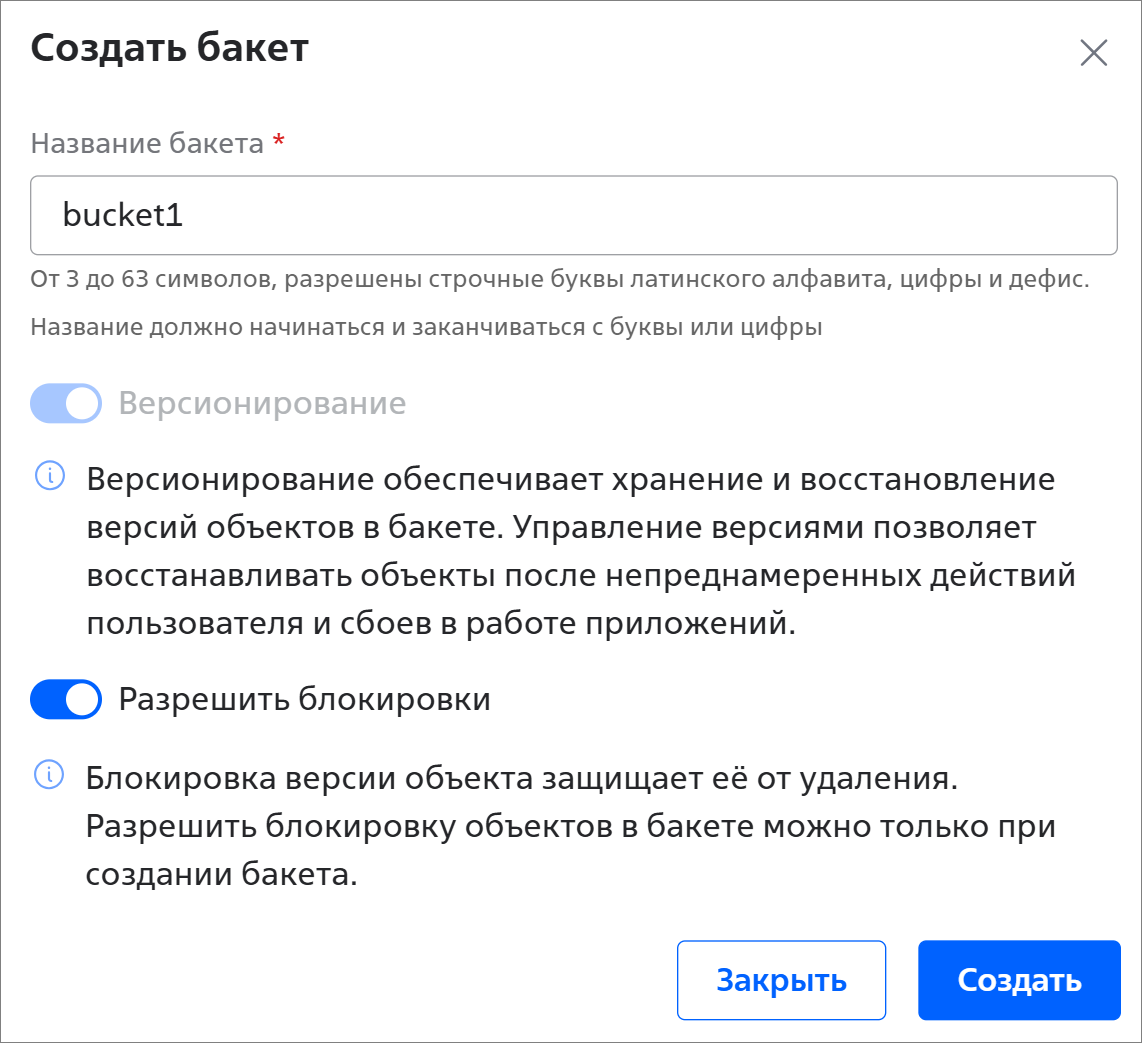Screen dimensions: 1142x1043
Task: Click the info icon beside the versioning description
Action: click(49, 477)
